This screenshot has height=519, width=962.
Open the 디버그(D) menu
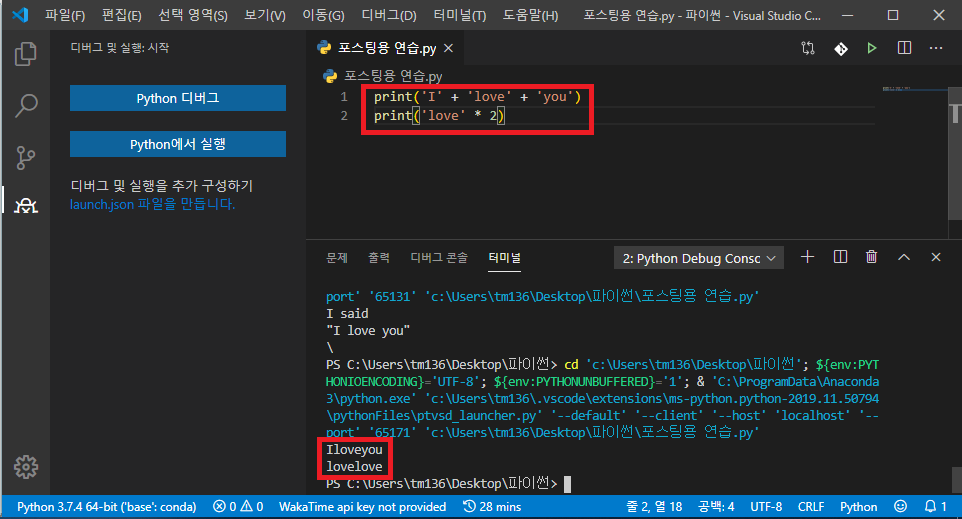pyautogui.click(x=389, y=15)
